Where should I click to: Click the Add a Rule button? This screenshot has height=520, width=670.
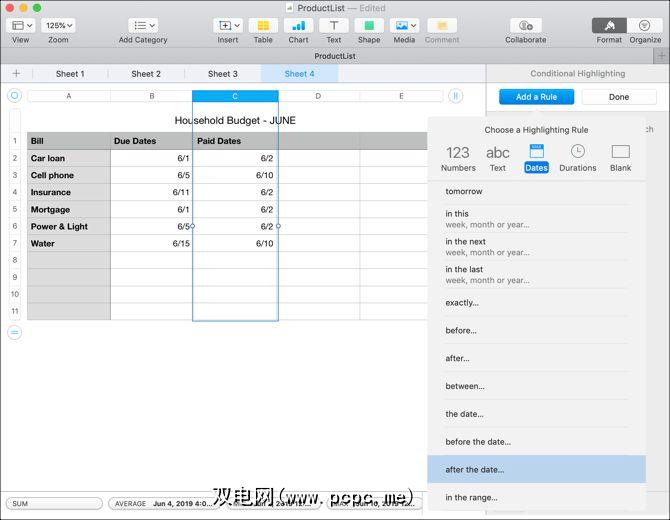pyautogui.click(x=537, y=97)
